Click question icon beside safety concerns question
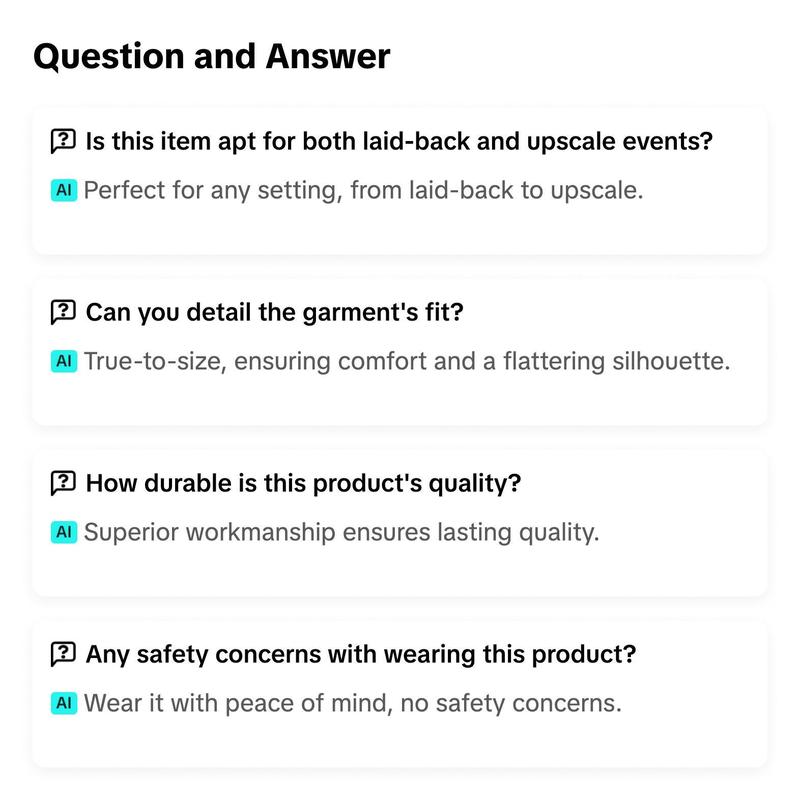 point(63,654)
